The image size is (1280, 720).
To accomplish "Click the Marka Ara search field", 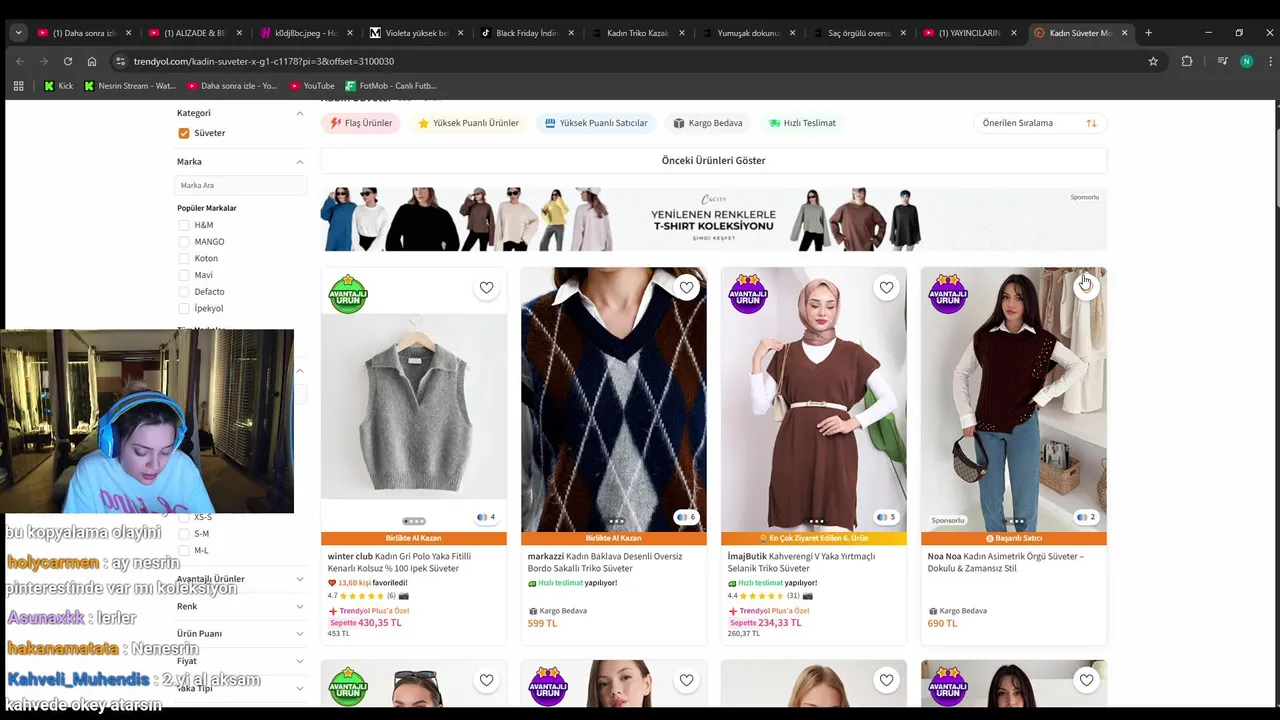I will coord(241,185).
